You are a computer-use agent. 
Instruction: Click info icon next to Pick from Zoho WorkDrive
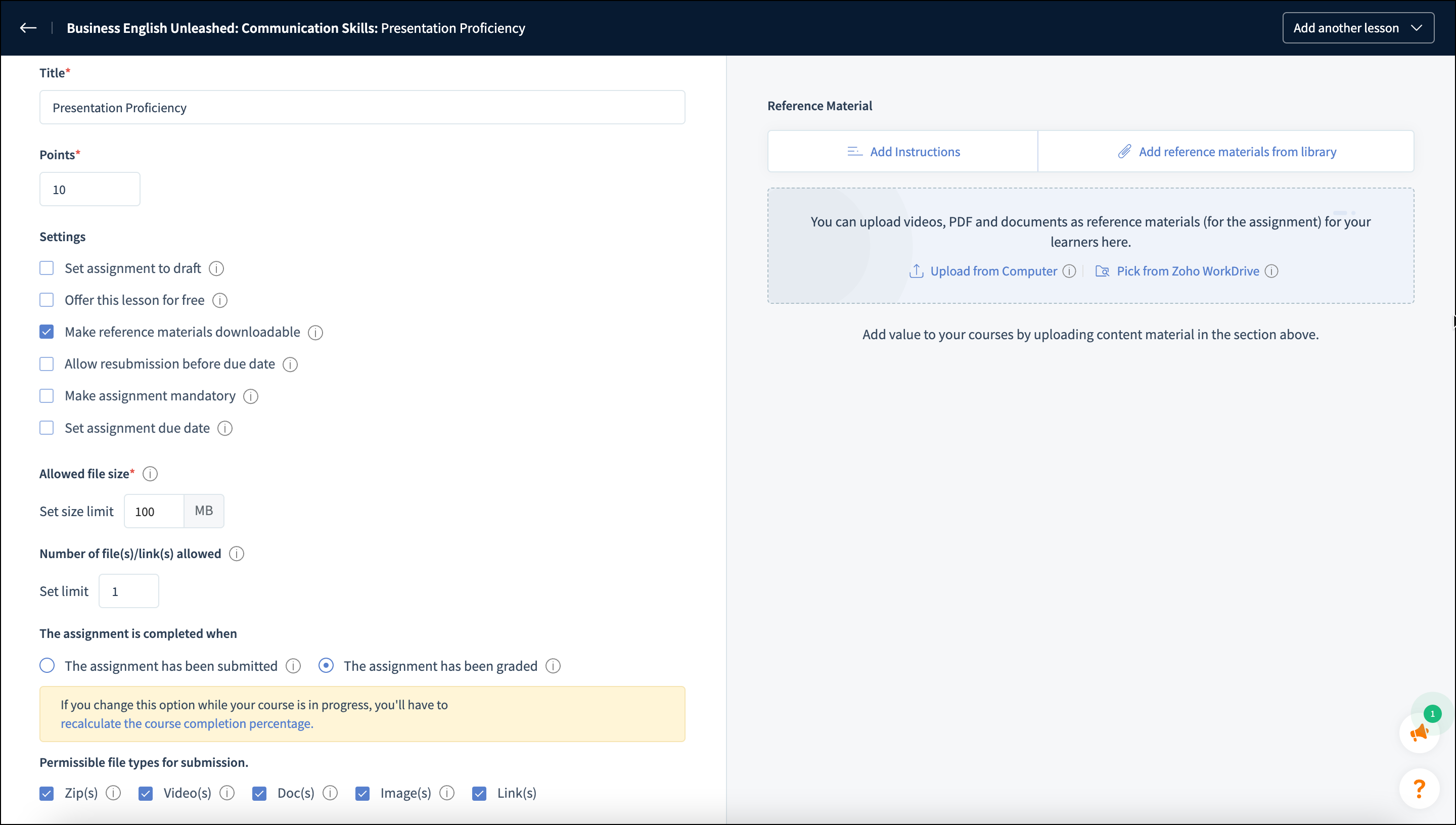pyautogui.click(x=1271, y=271)
